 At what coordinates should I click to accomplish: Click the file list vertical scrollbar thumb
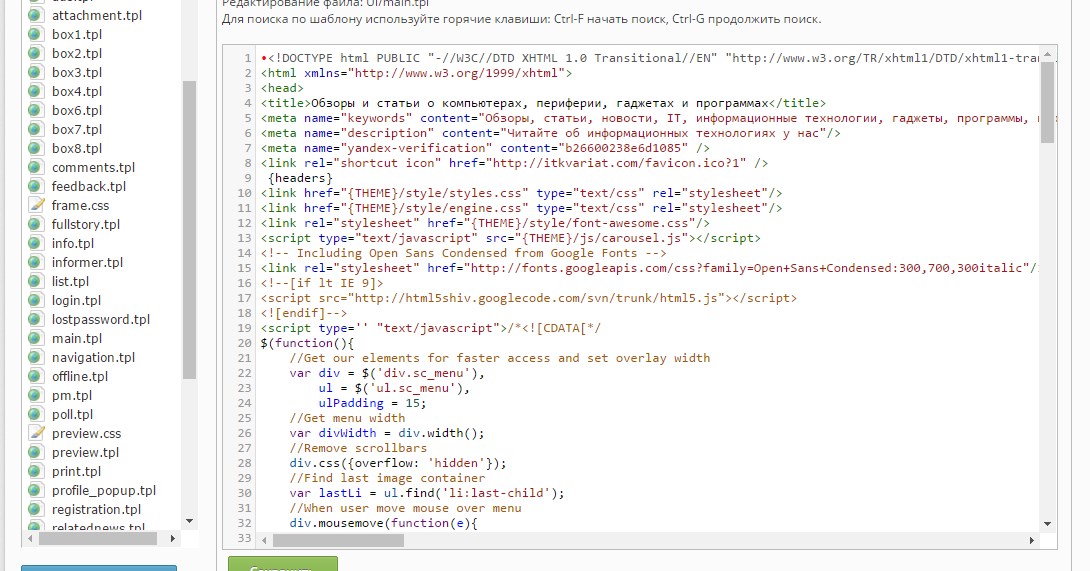point(189,230)
